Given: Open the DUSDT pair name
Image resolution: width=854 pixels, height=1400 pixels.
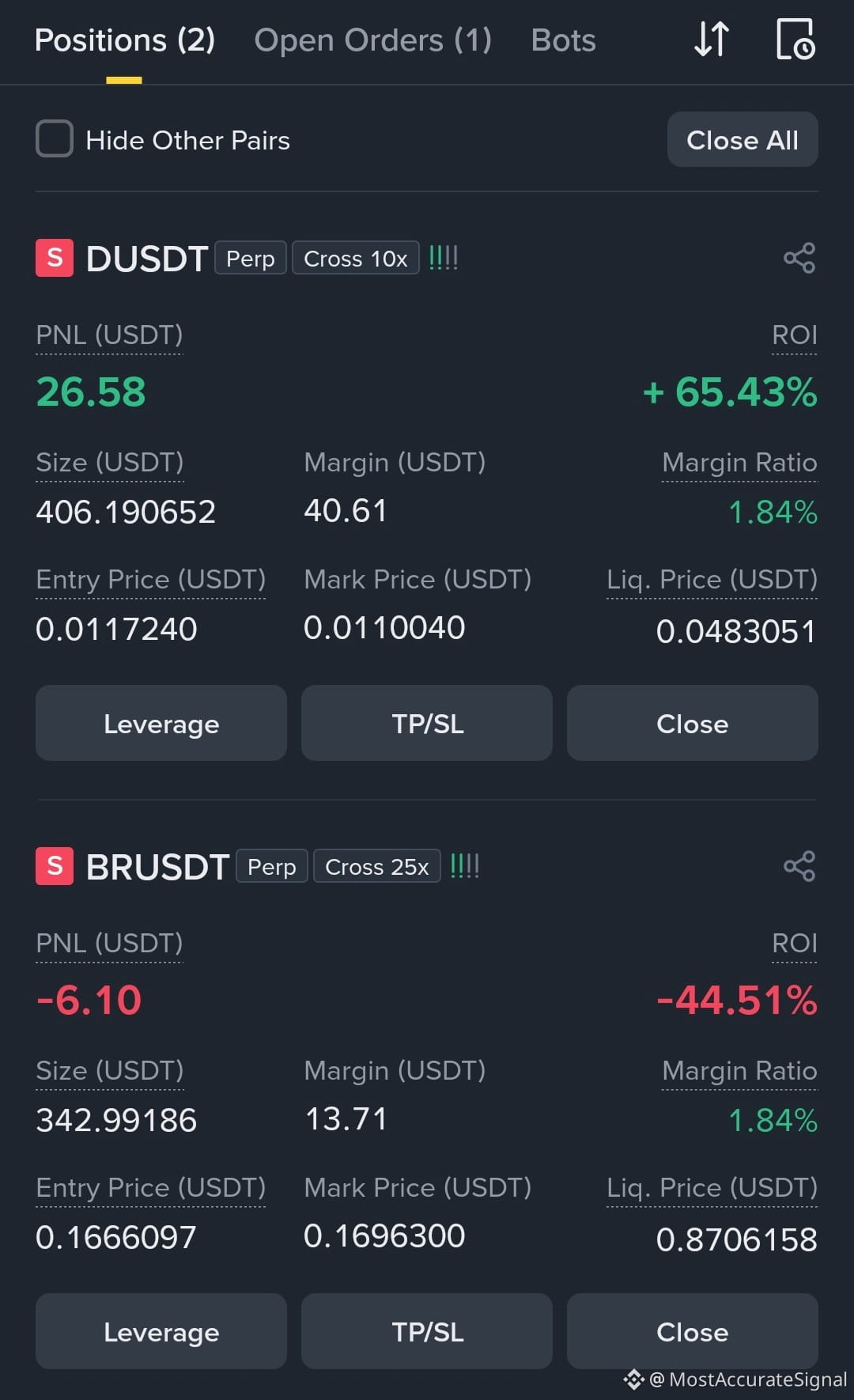Looking at the screenshot, I should point(146,259).
